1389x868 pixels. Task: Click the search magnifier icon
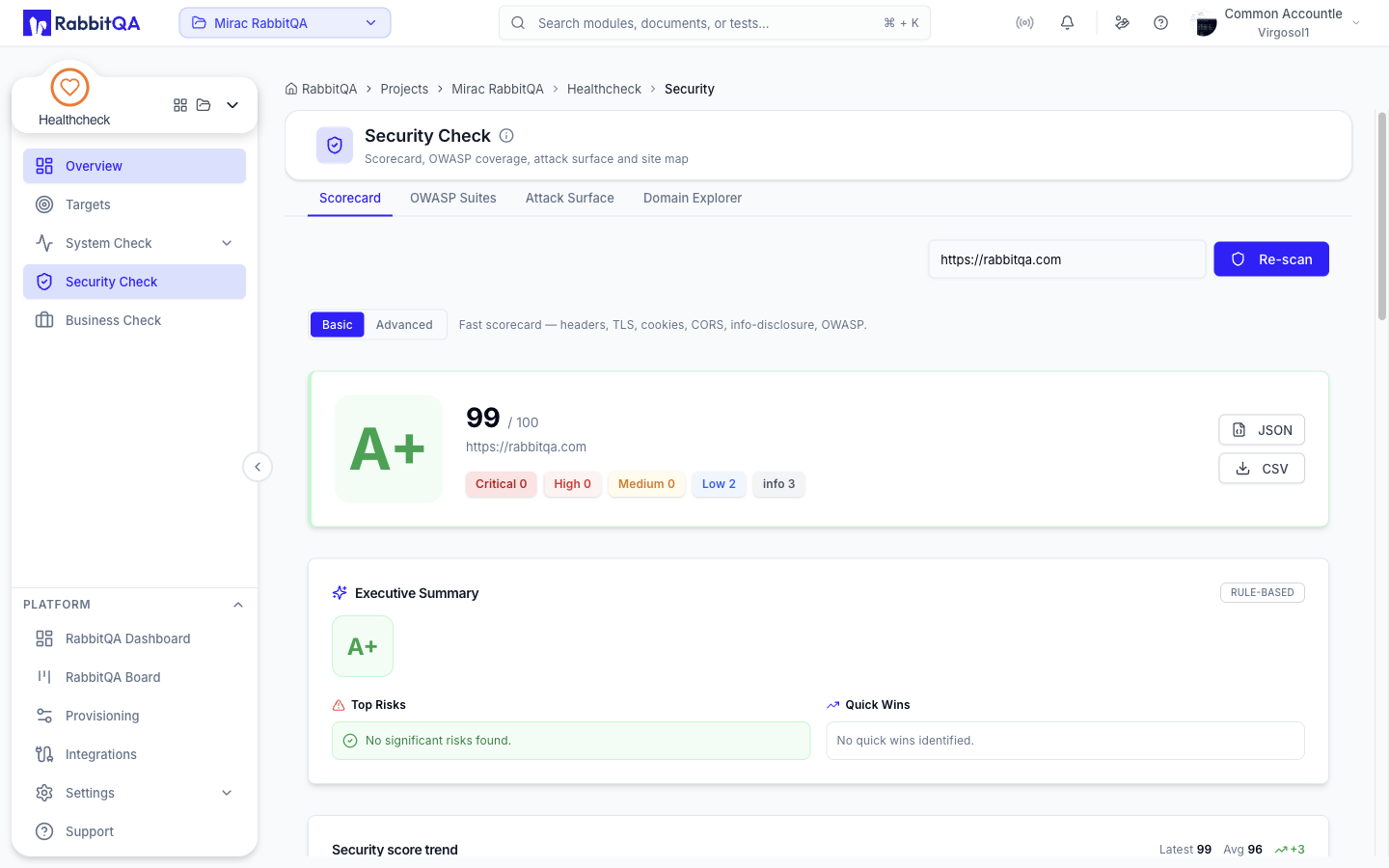pyautogui.click(x=518, y=23)
